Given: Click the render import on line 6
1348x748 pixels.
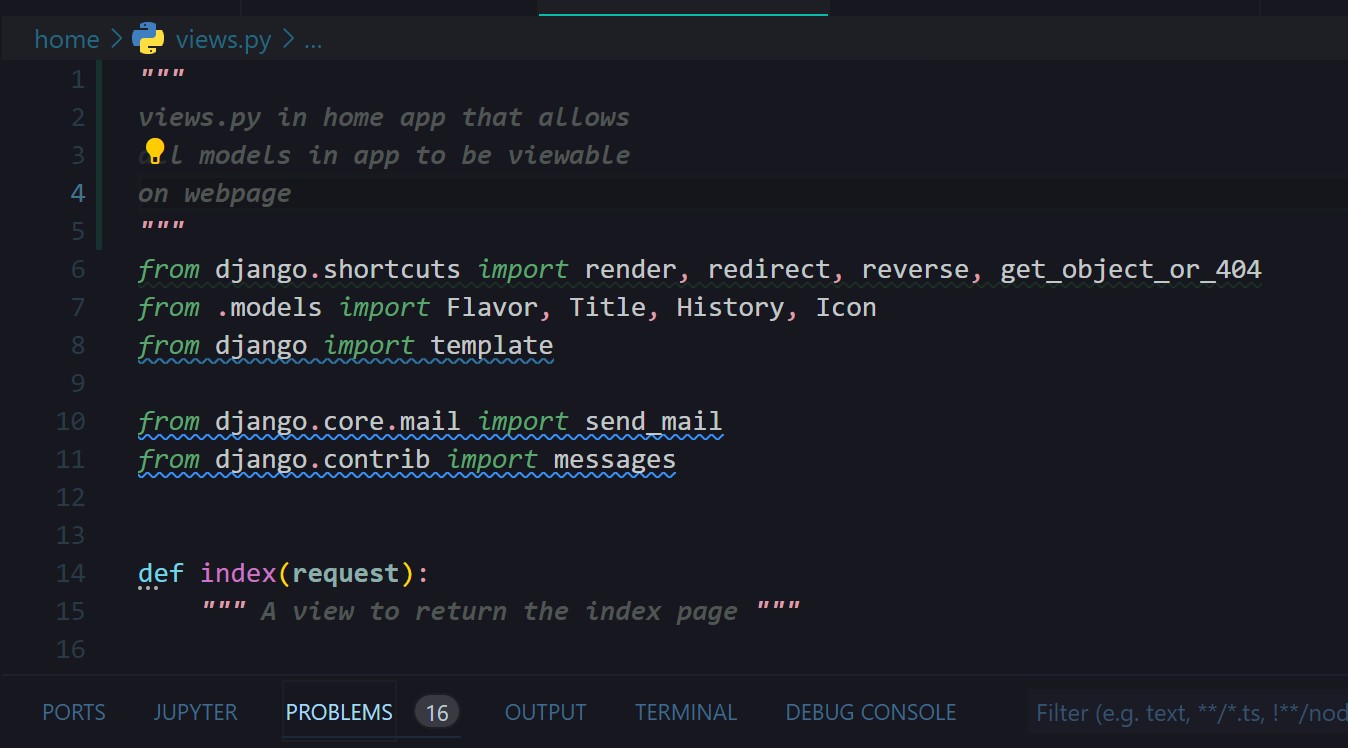Looking at the screenshot, I should 630,269.
